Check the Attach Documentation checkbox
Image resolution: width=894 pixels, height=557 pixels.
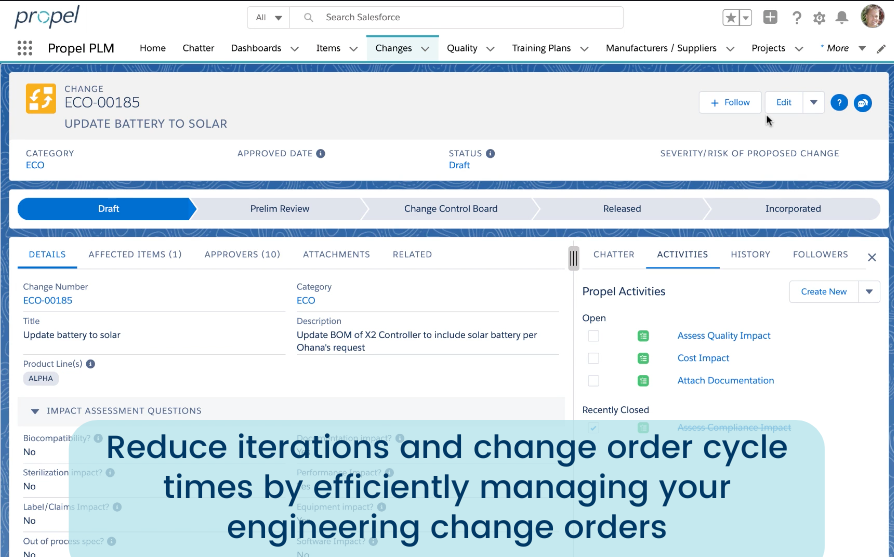point(594,380)
